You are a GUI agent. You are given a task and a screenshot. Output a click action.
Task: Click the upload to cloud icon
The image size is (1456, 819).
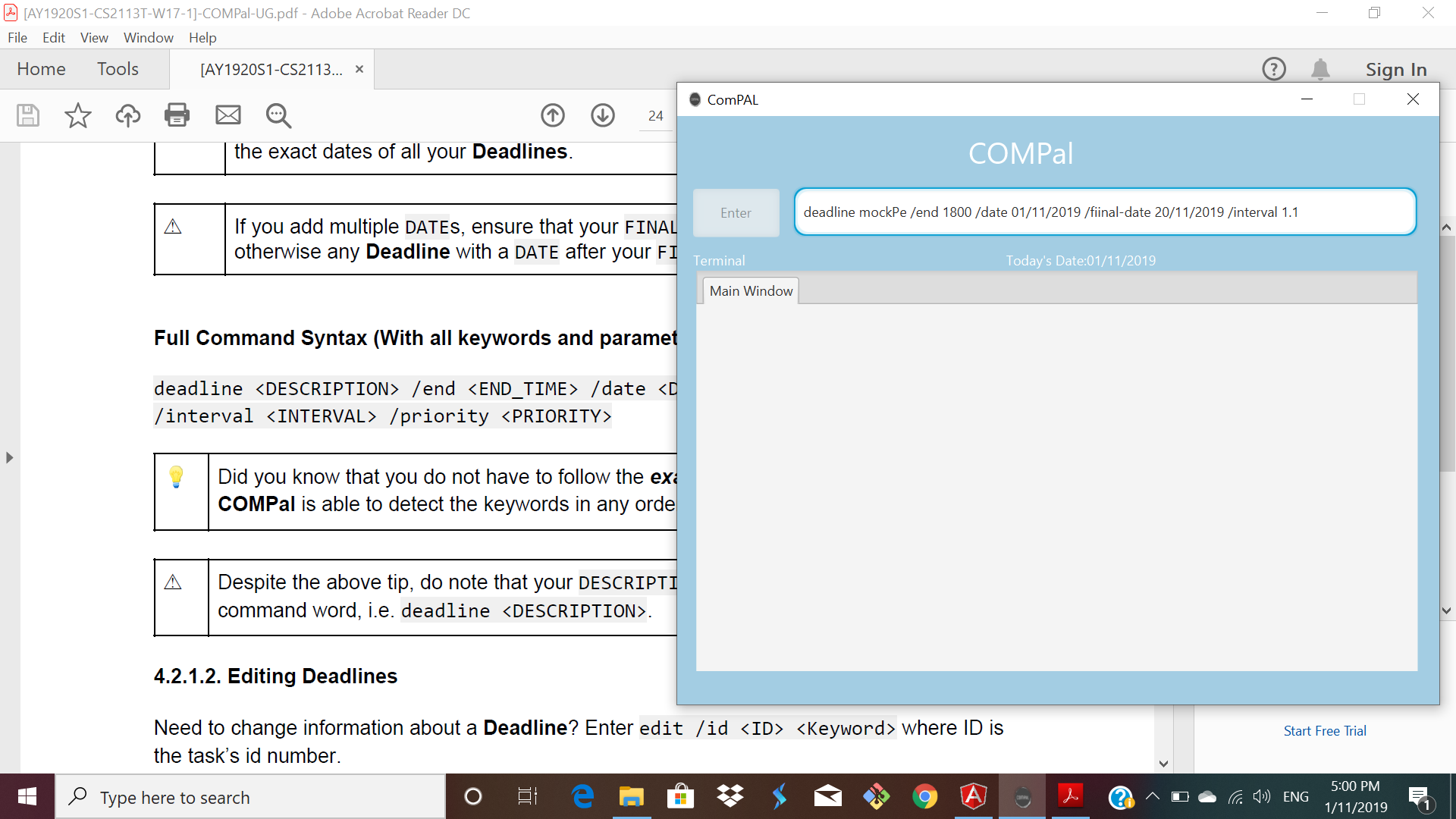[x=127, y=115]
